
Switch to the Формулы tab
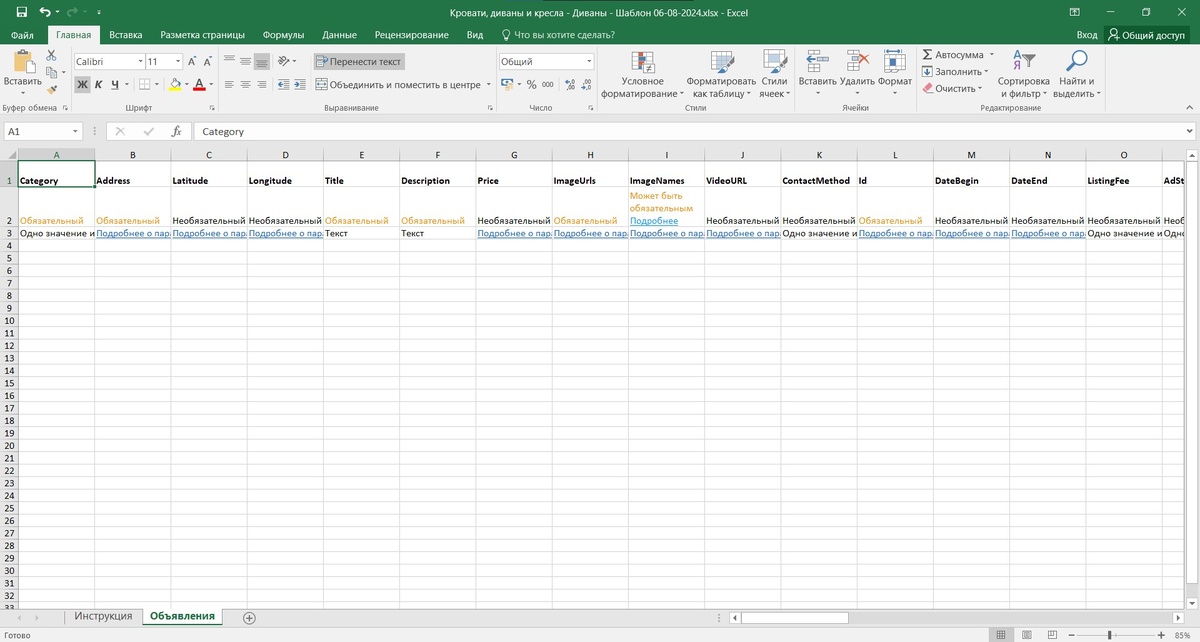click(283, 35)
